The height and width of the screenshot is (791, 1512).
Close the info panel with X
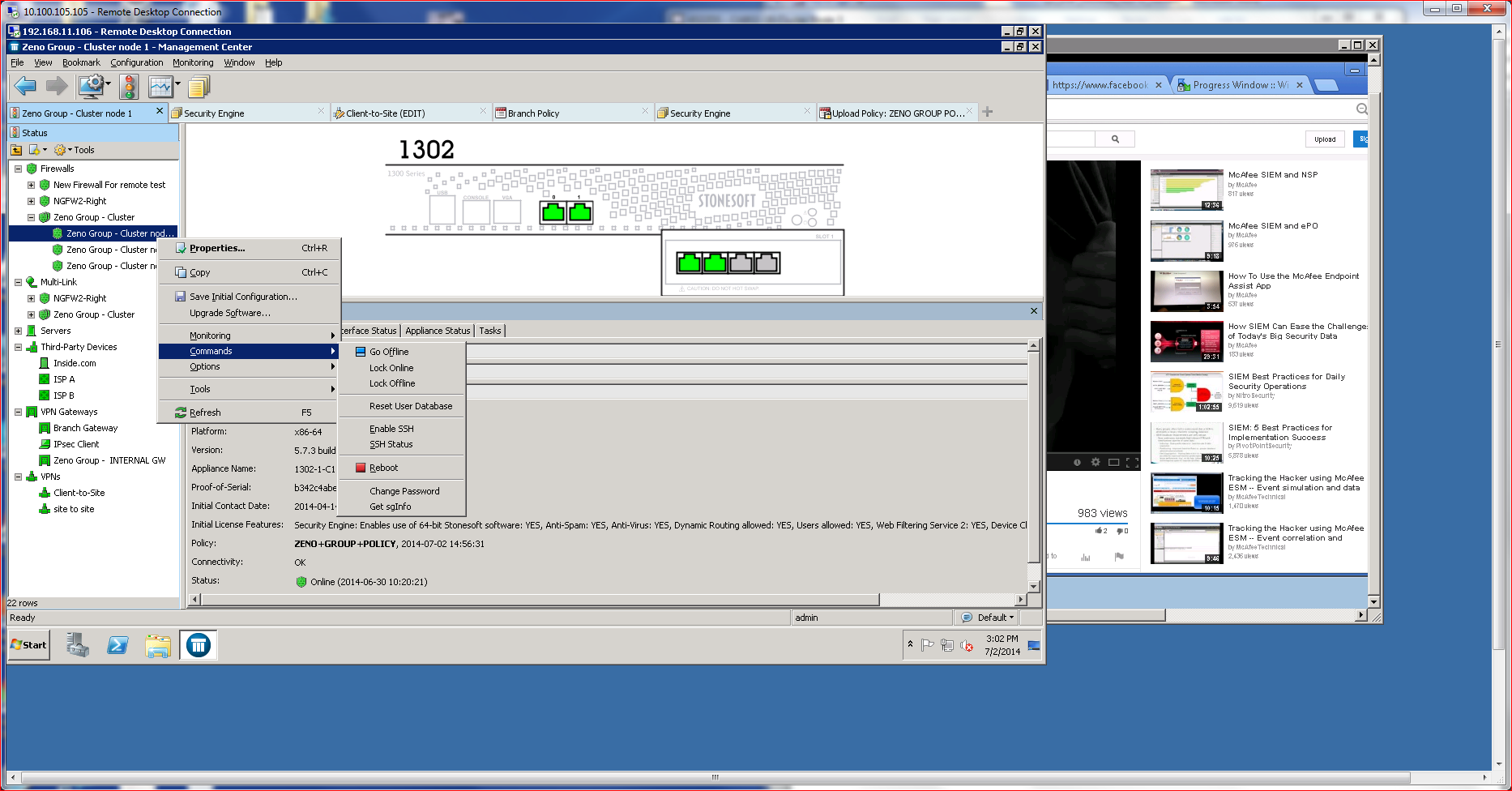click(1034, 310)
